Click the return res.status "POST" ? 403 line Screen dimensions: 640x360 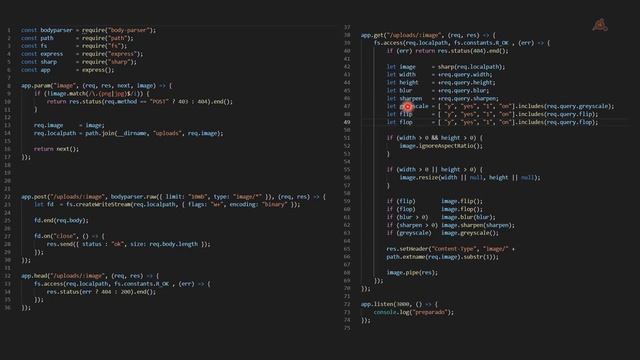click(x=140, y=102)
